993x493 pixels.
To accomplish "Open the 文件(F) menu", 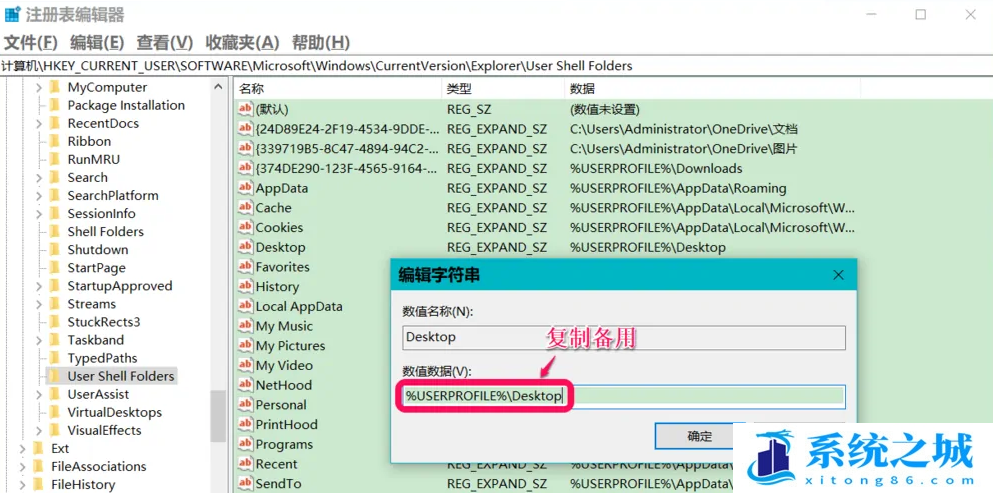I will tap(30, 43).
